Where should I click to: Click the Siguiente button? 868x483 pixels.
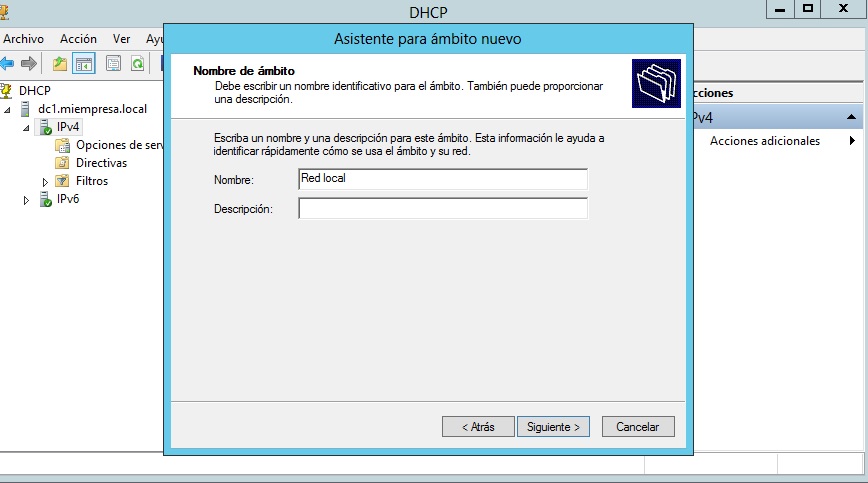553,427
